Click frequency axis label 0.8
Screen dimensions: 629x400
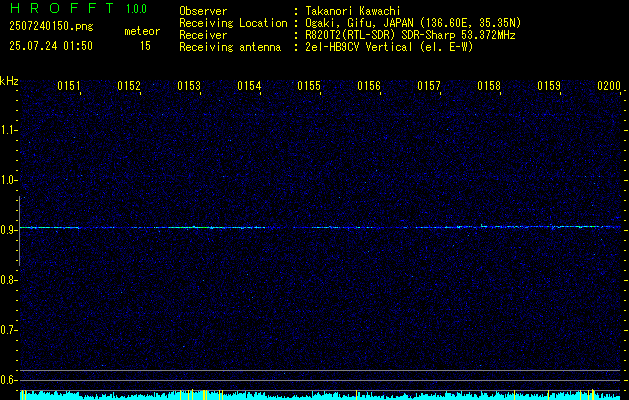point(8,280)
